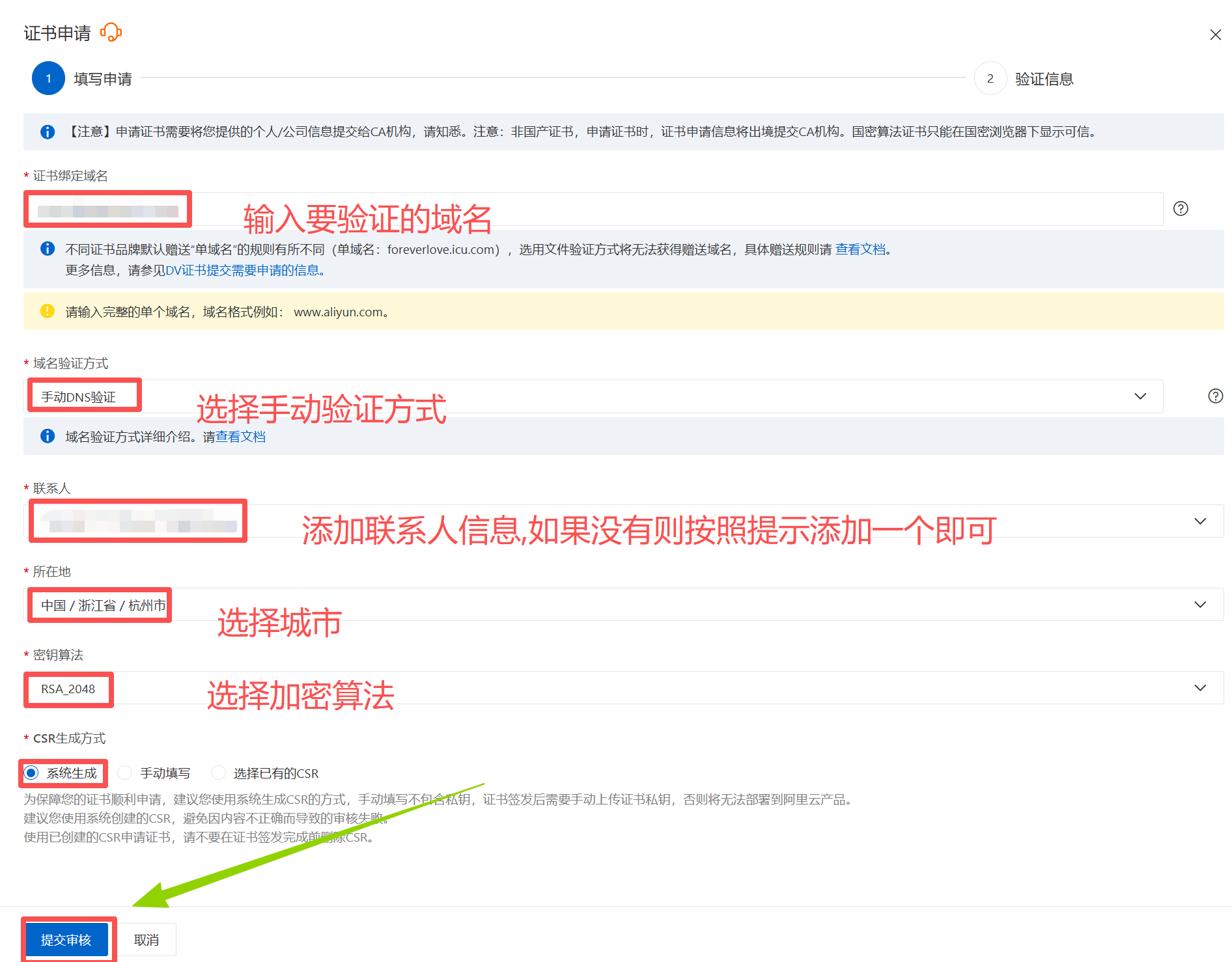
Task: Expand the 联系人 dropdown arrow
Action: coord(1200,521)
